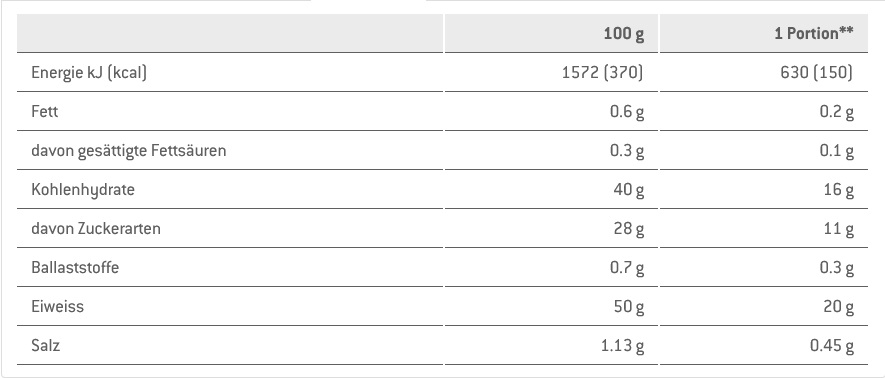
Task: Click the 0.1 g saturated fat portion value
Action: click(x=836, y=151)
